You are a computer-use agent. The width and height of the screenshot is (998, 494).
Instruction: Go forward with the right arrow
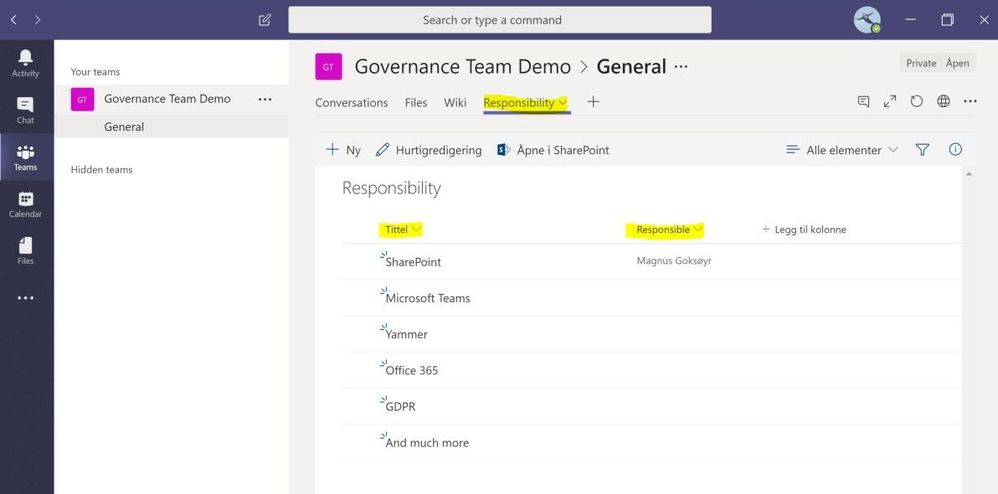coord(38,20)
